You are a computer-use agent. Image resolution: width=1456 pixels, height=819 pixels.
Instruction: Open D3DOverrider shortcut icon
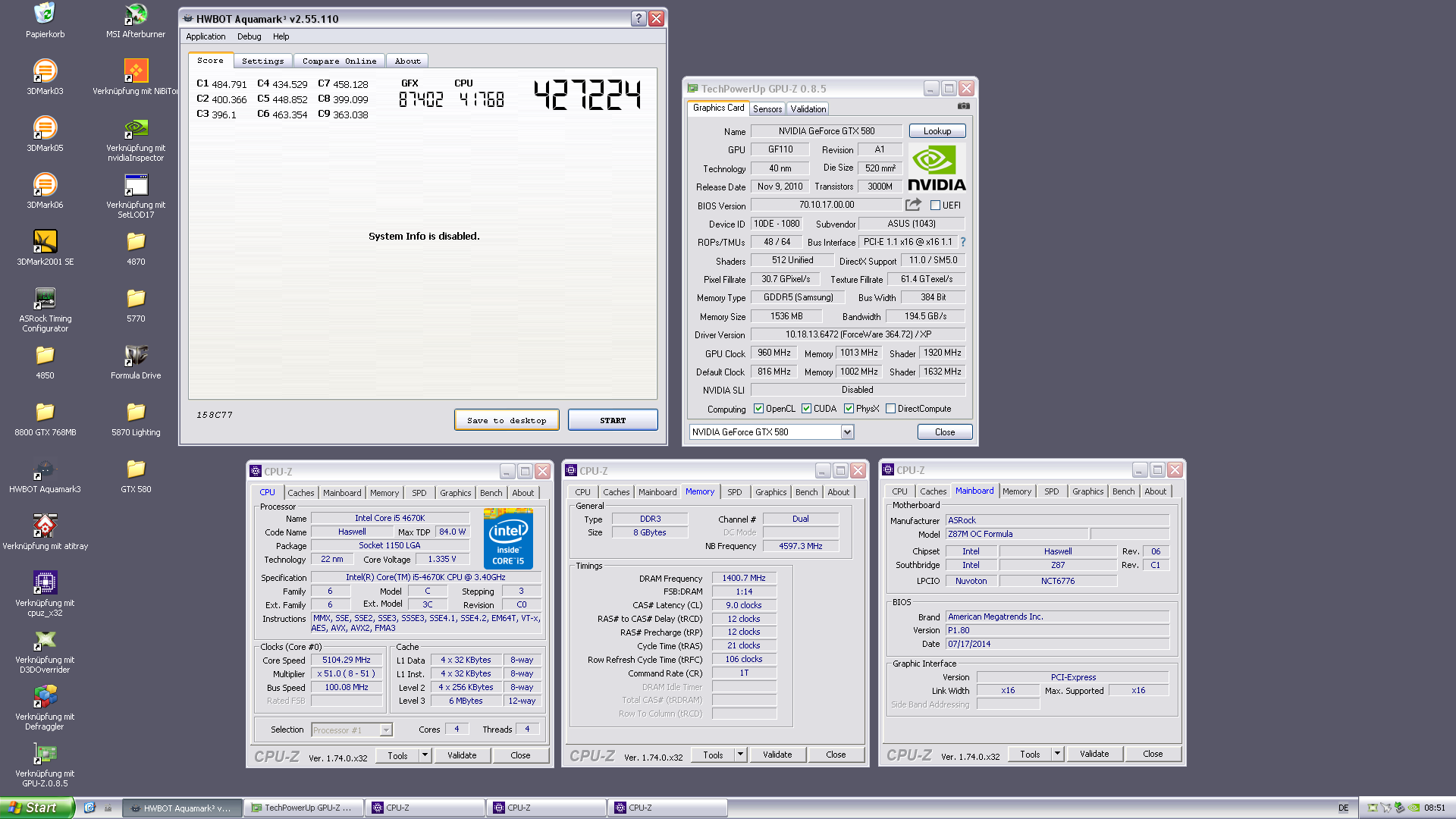point(45,639)
